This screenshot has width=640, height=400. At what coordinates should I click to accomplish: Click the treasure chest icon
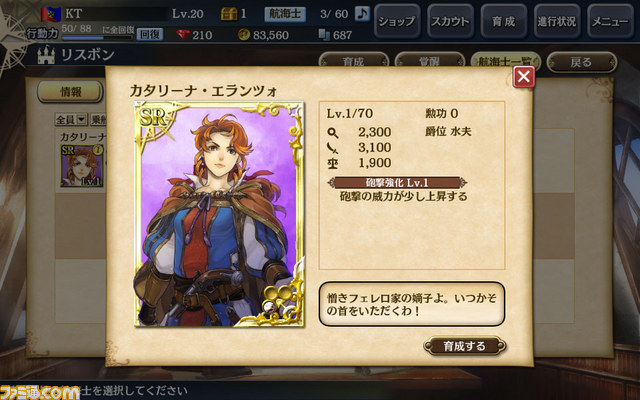coord(229,14)
